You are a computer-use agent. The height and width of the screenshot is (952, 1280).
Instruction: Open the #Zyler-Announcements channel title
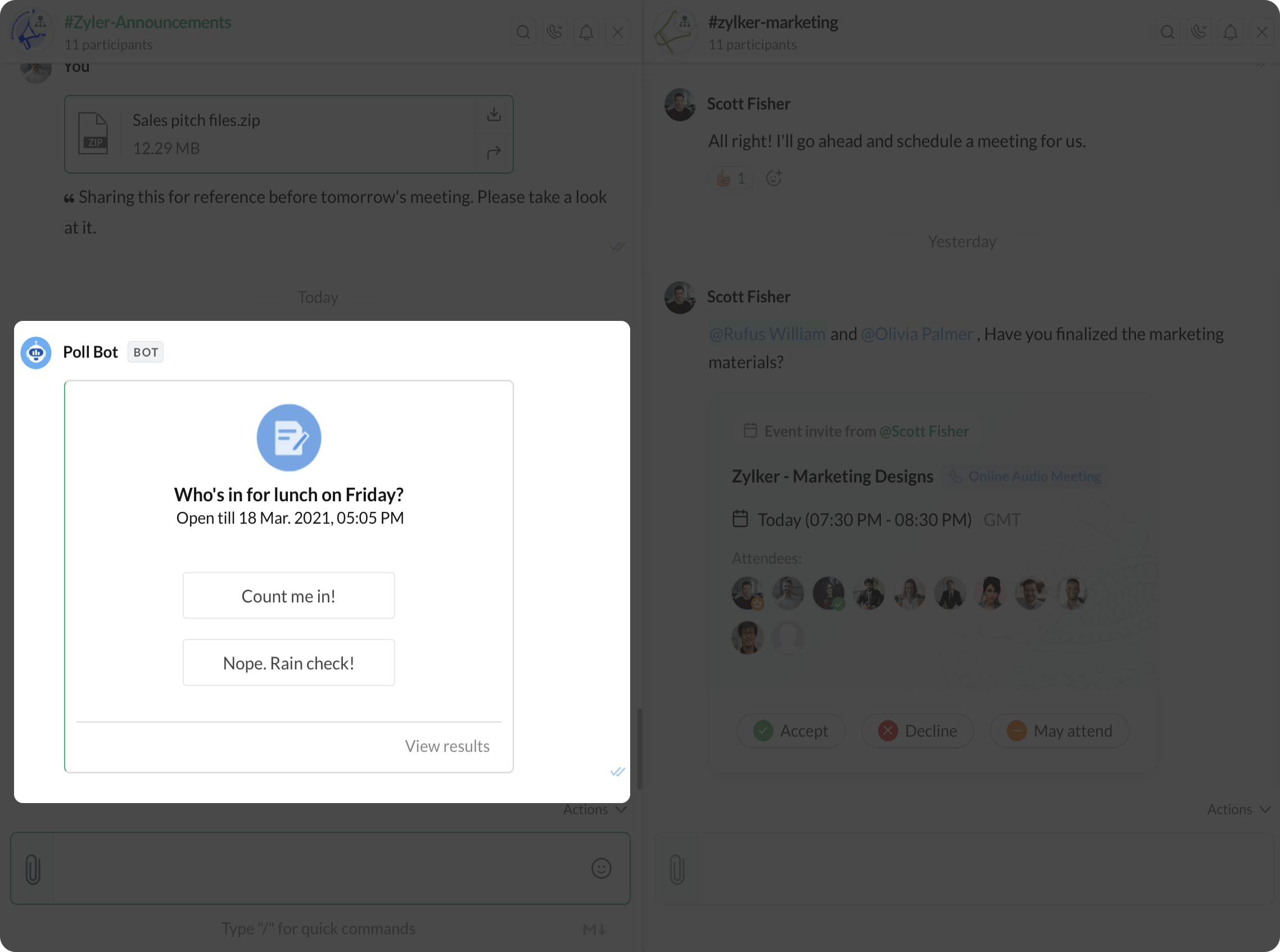(x=147, y=22)
